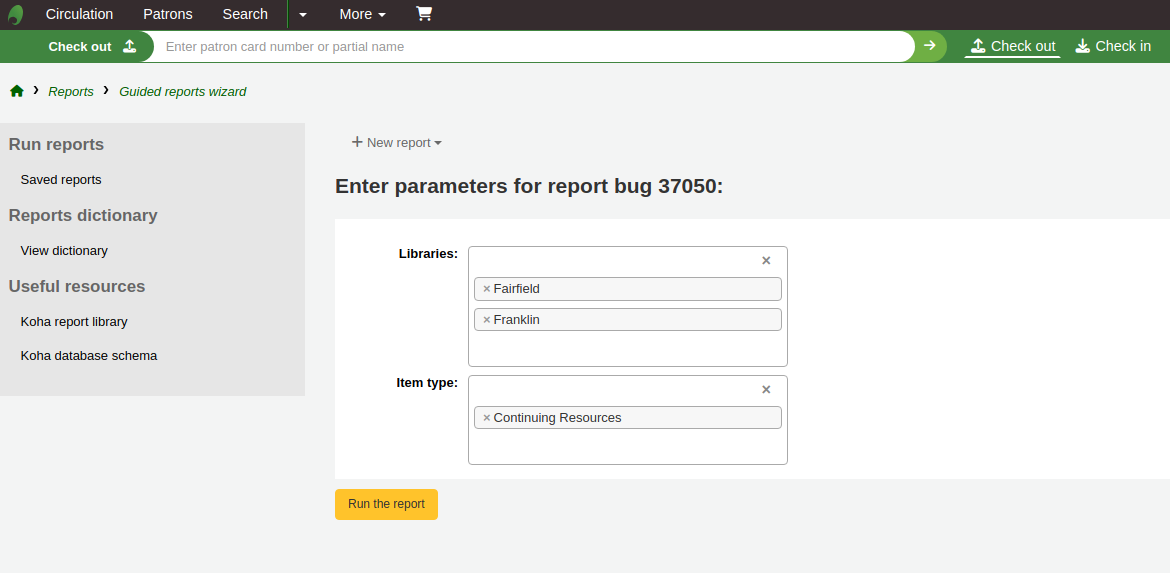Remove Continuing Resources item type tag
The height and width of the screenshot is (573, 1170).
[x=487, y=418]
